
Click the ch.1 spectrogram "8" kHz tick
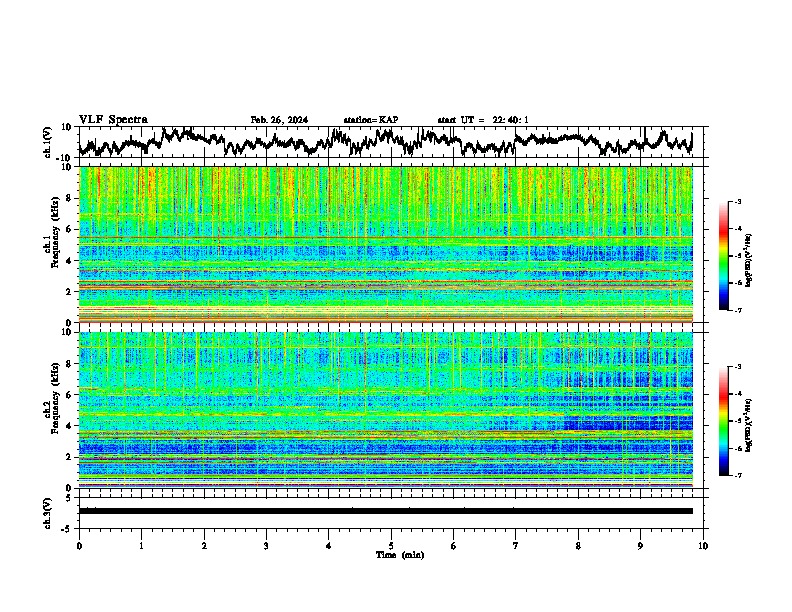tap(69, 198)
